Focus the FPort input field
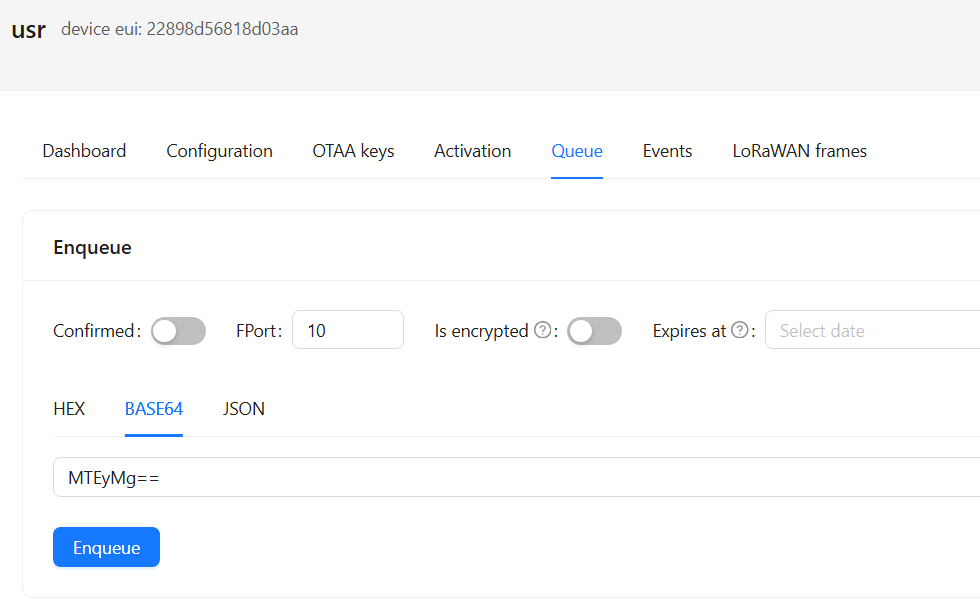 point(348,330)
